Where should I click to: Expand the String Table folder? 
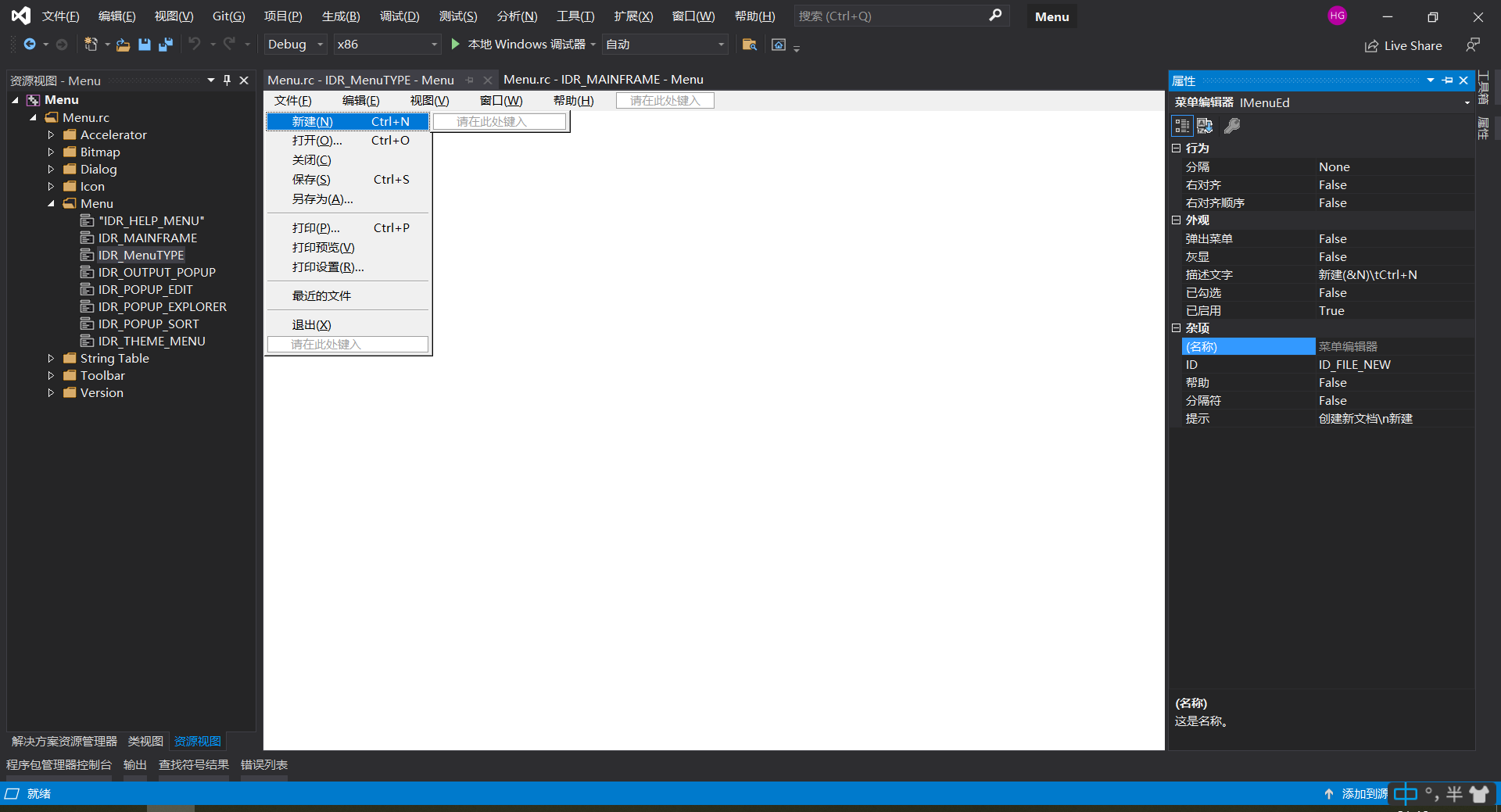pyautogui.click(x=52, y=359)
